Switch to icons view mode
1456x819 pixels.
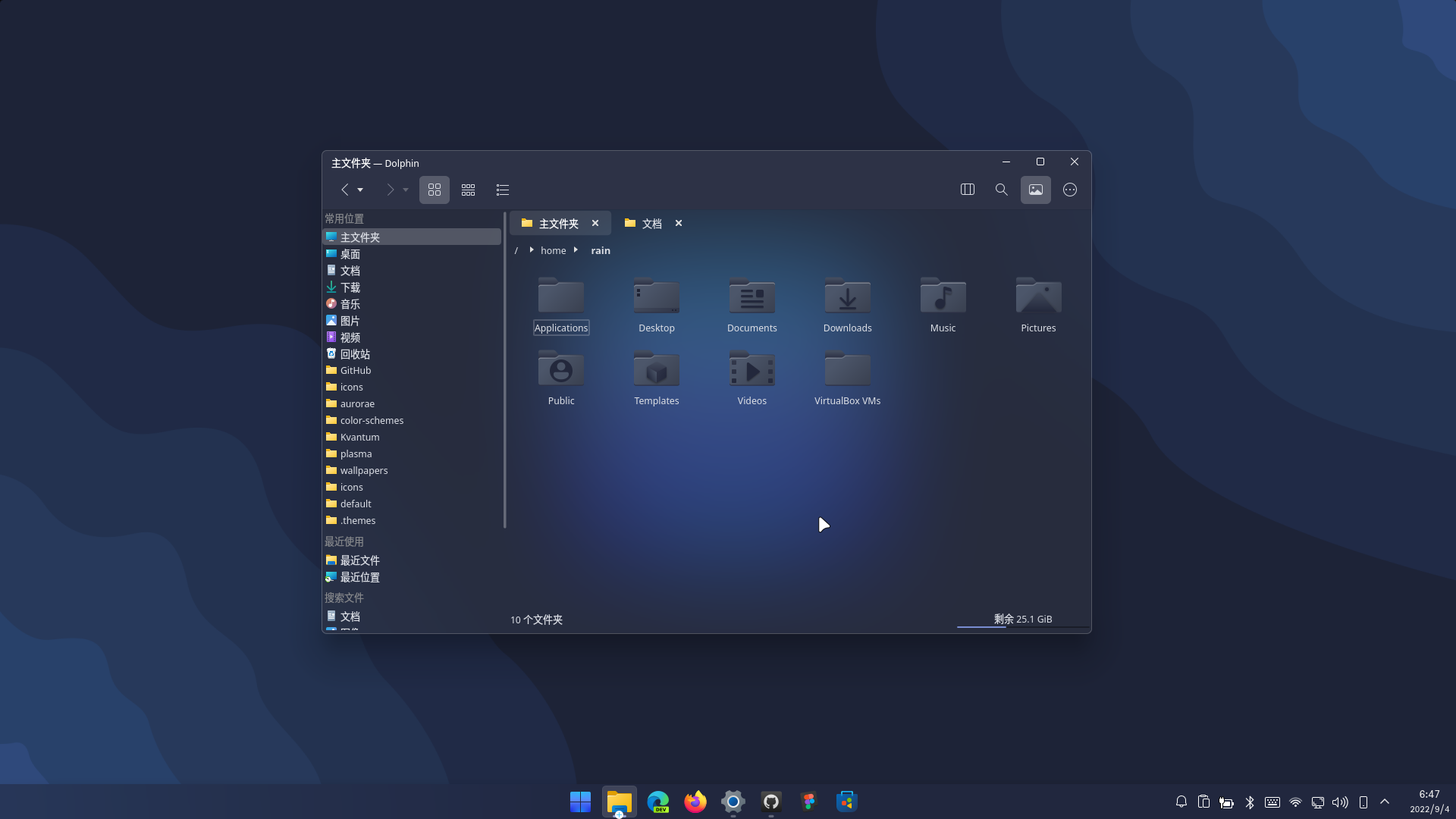[x=434, y=190]
